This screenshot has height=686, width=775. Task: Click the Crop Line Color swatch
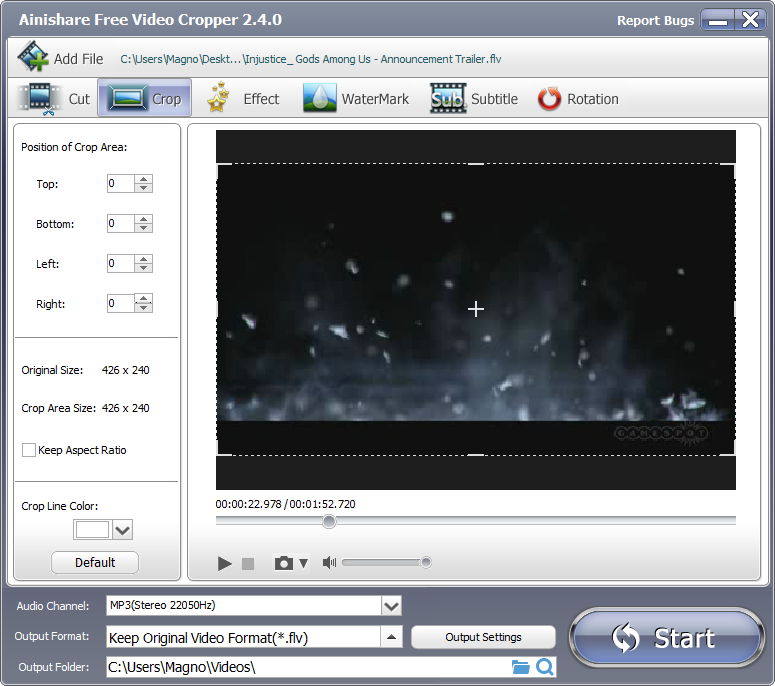coord(92,530)
